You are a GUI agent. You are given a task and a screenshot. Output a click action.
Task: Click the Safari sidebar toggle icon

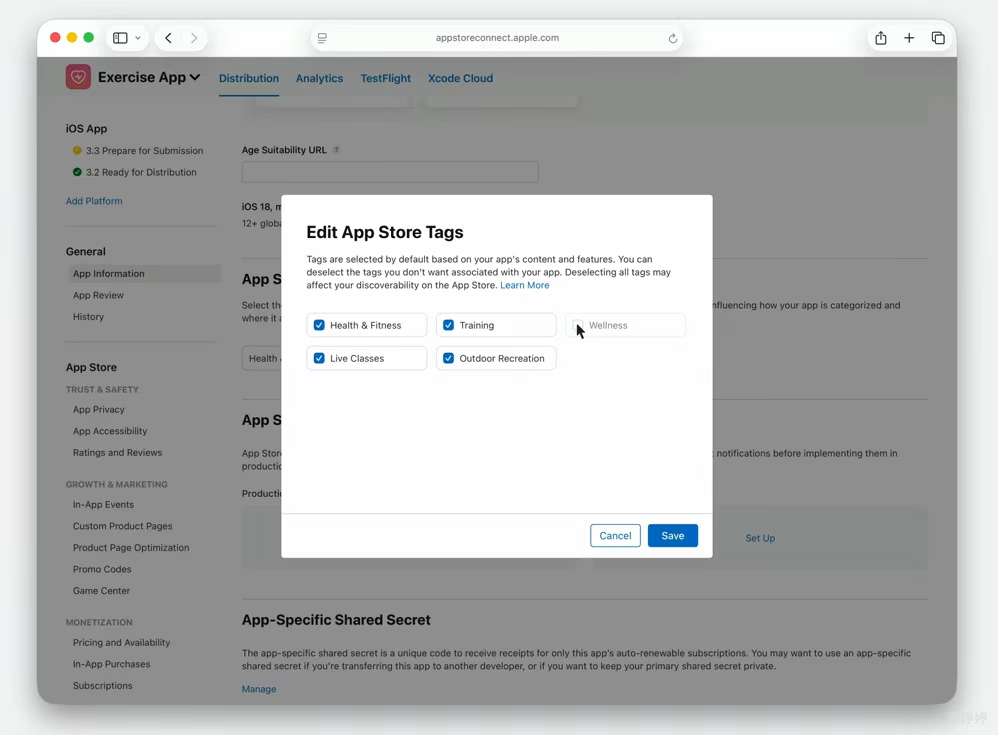pyautogui.click(x=120, y=38)
